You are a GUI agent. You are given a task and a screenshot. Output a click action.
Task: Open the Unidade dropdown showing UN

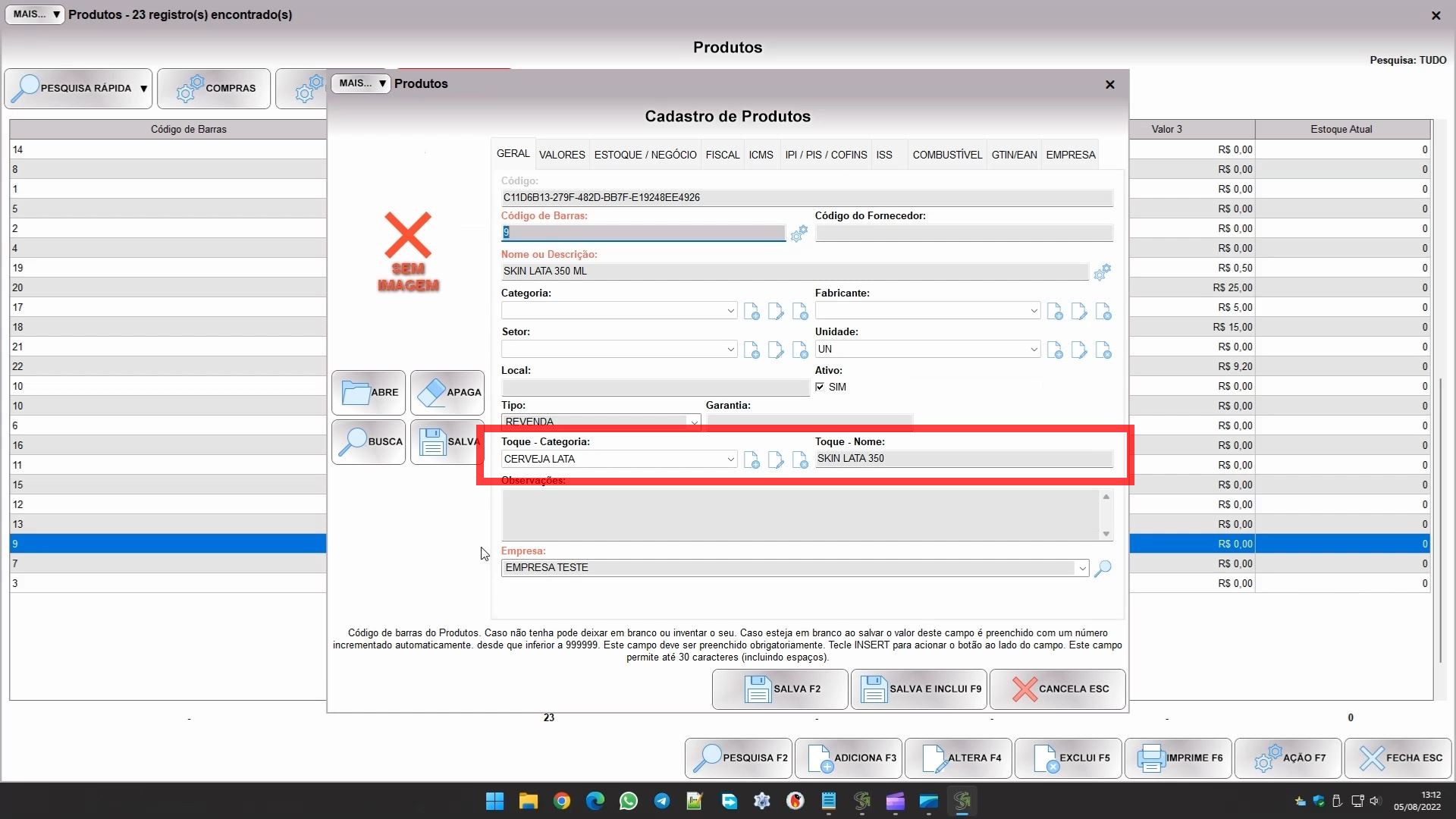tap(1034, 350)
